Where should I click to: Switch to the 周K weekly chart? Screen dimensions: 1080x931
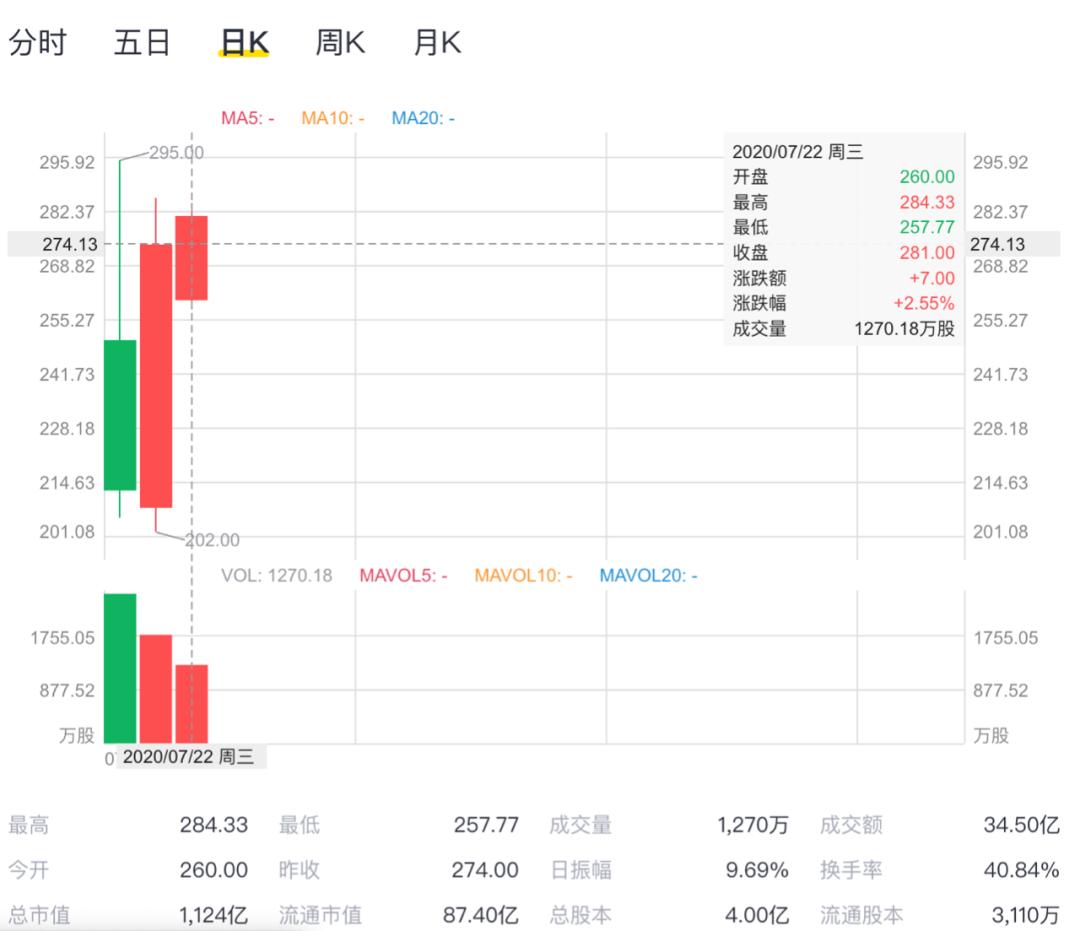340,43
